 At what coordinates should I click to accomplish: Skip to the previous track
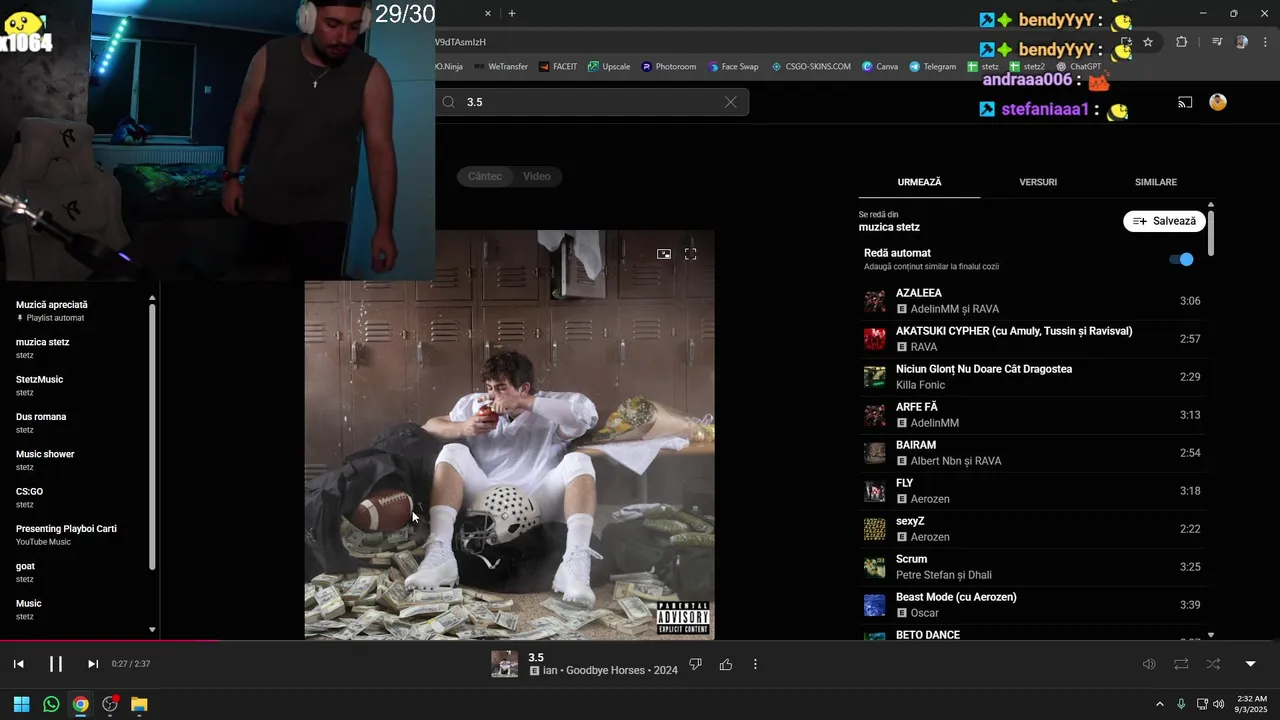18,664
